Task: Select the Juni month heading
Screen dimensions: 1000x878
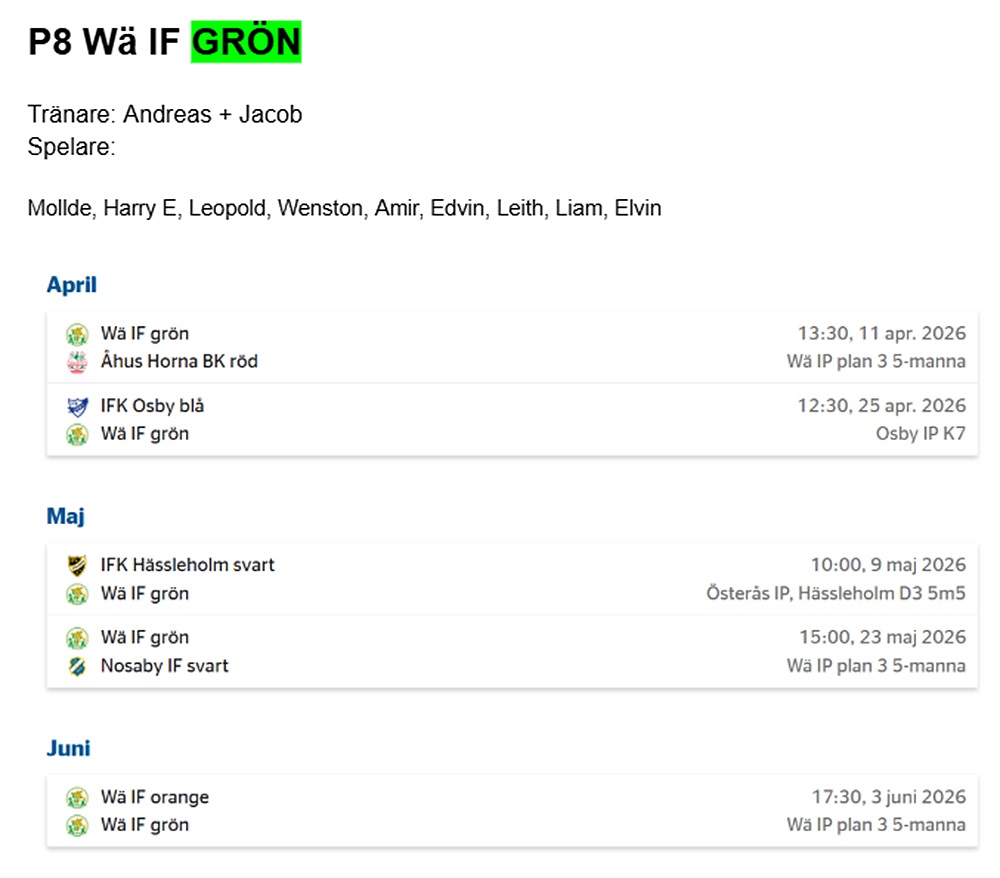Action: 68,749
